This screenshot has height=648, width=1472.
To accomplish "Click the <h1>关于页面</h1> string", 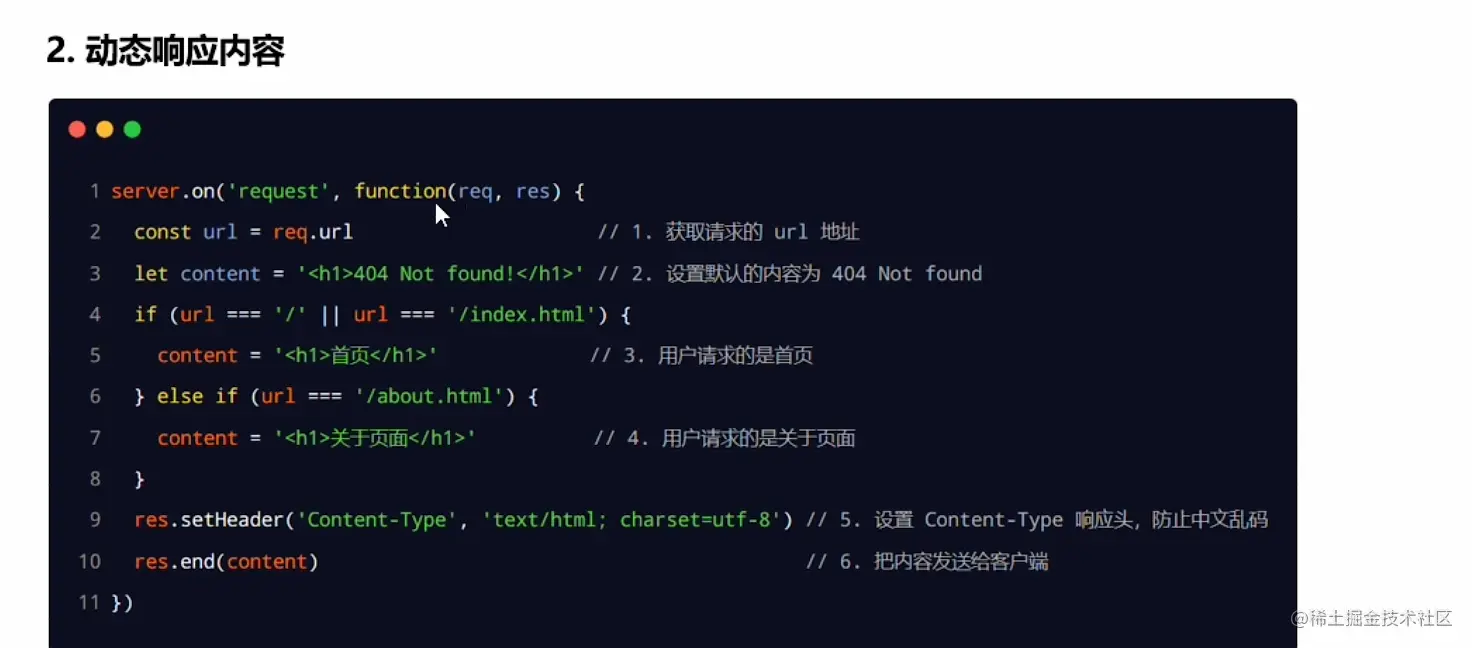I will [374, 438].
